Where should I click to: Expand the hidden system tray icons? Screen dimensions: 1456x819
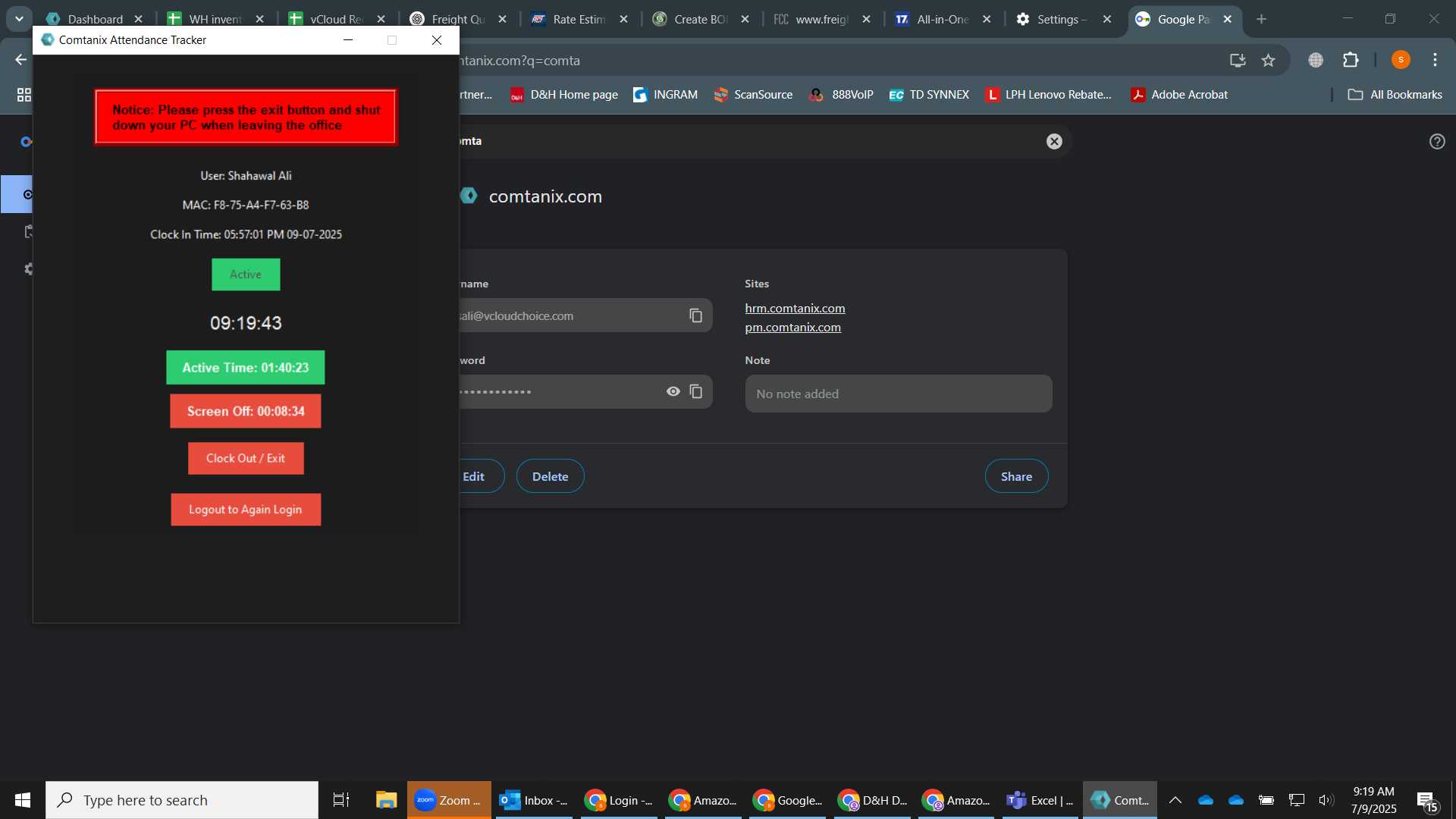pyautogui.click(x=1175, y=800)
